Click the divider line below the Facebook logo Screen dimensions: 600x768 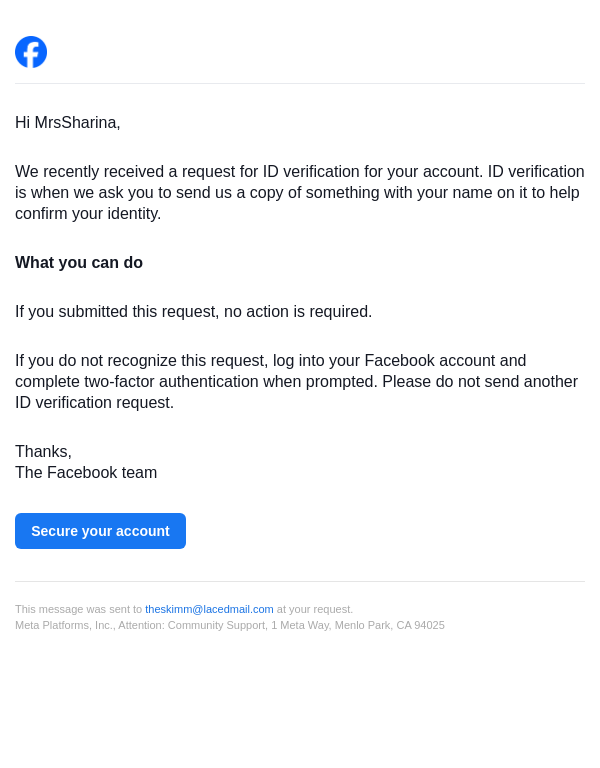(300, 84)
